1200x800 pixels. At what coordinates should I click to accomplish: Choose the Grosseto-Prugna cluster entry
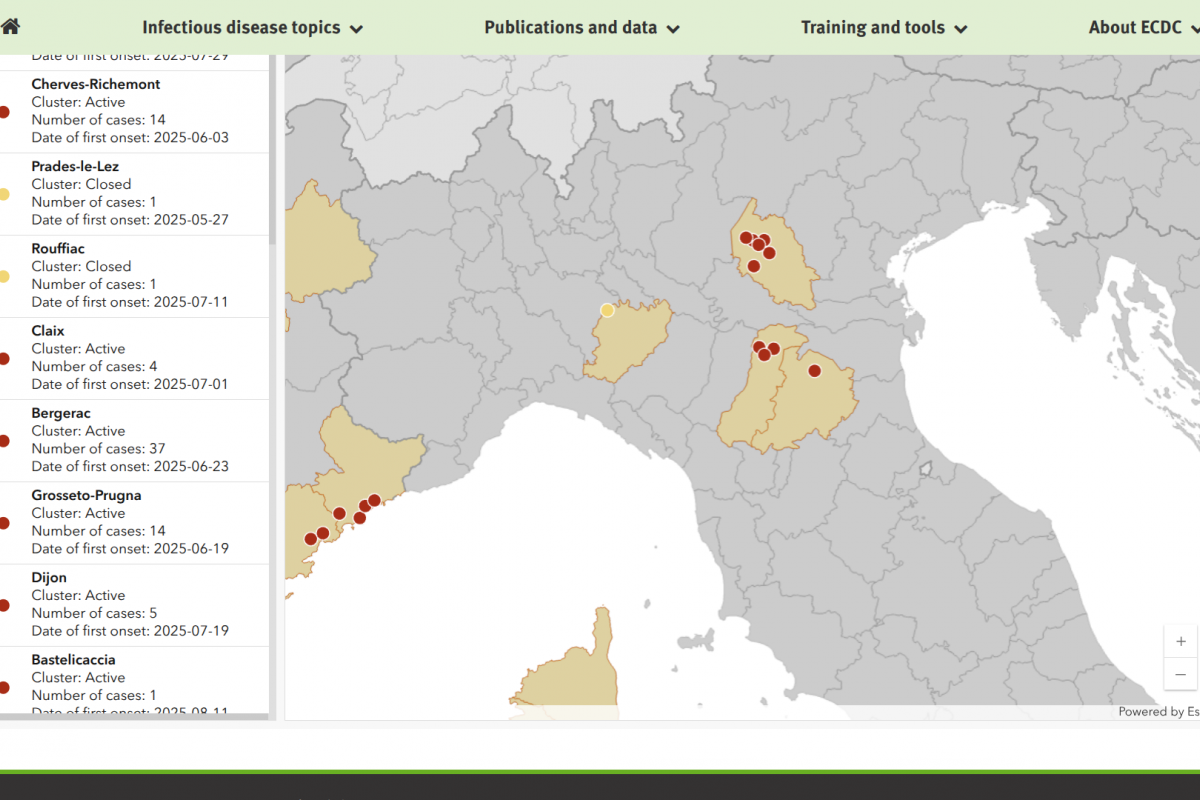(130, 522)
